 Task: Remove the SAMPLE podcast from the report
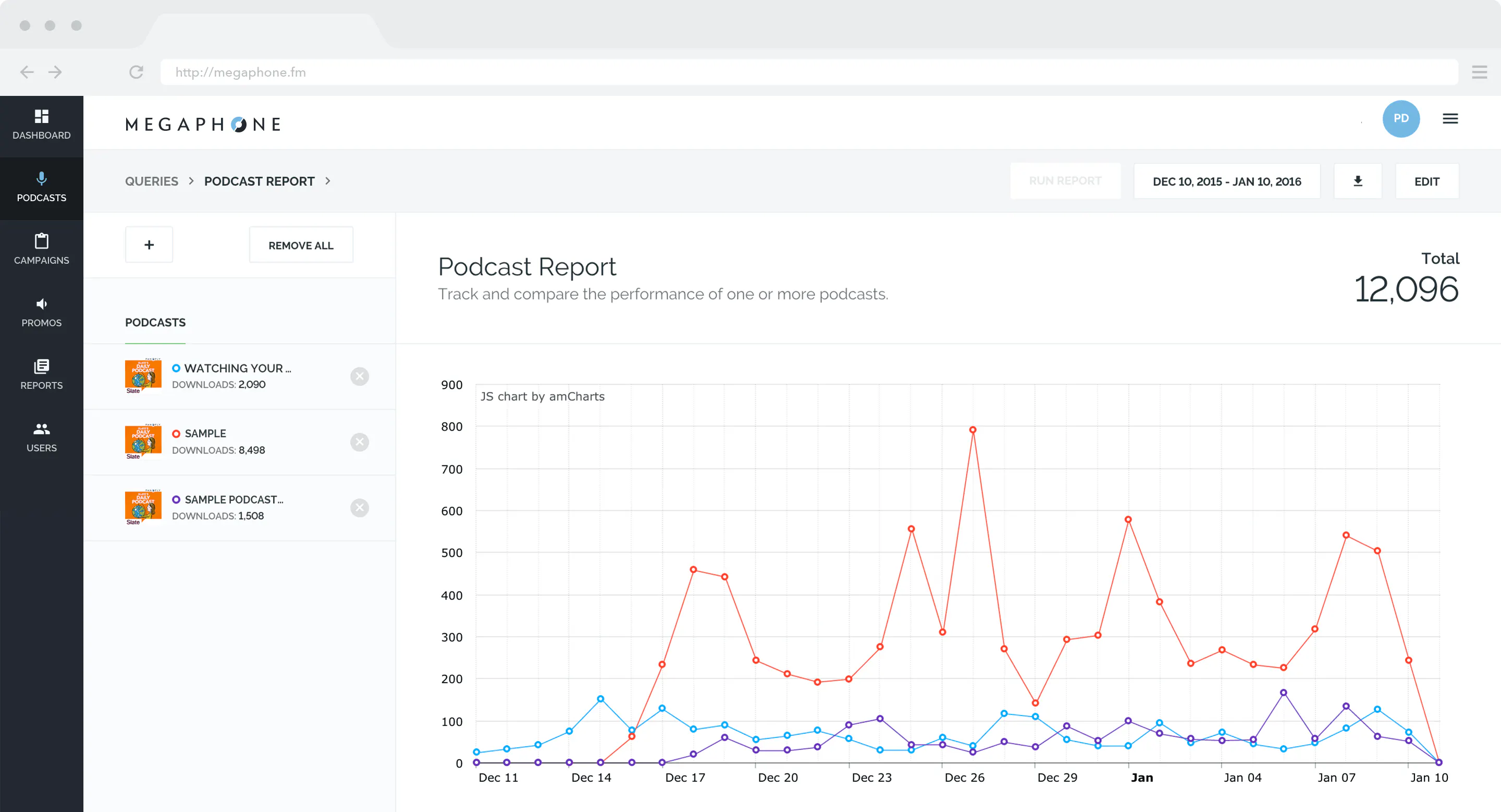click(360, 442)
